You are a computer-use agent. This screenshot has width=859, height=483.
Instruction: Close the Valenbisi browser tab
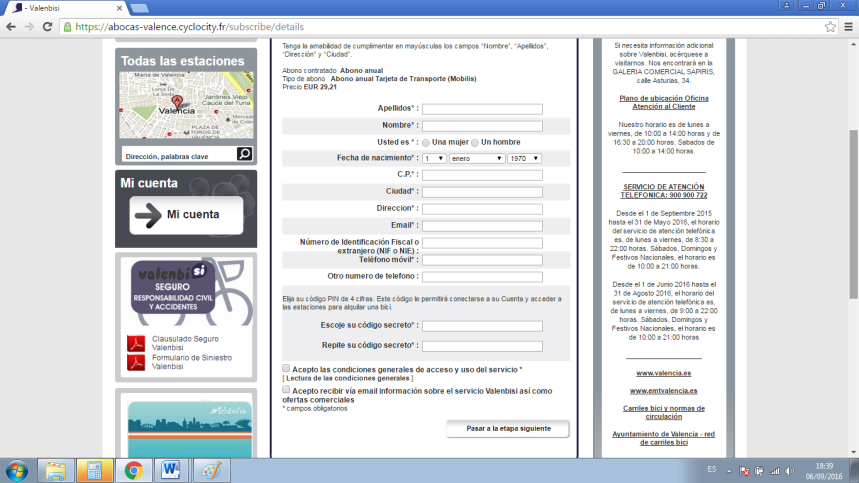[x=119, y=8]
